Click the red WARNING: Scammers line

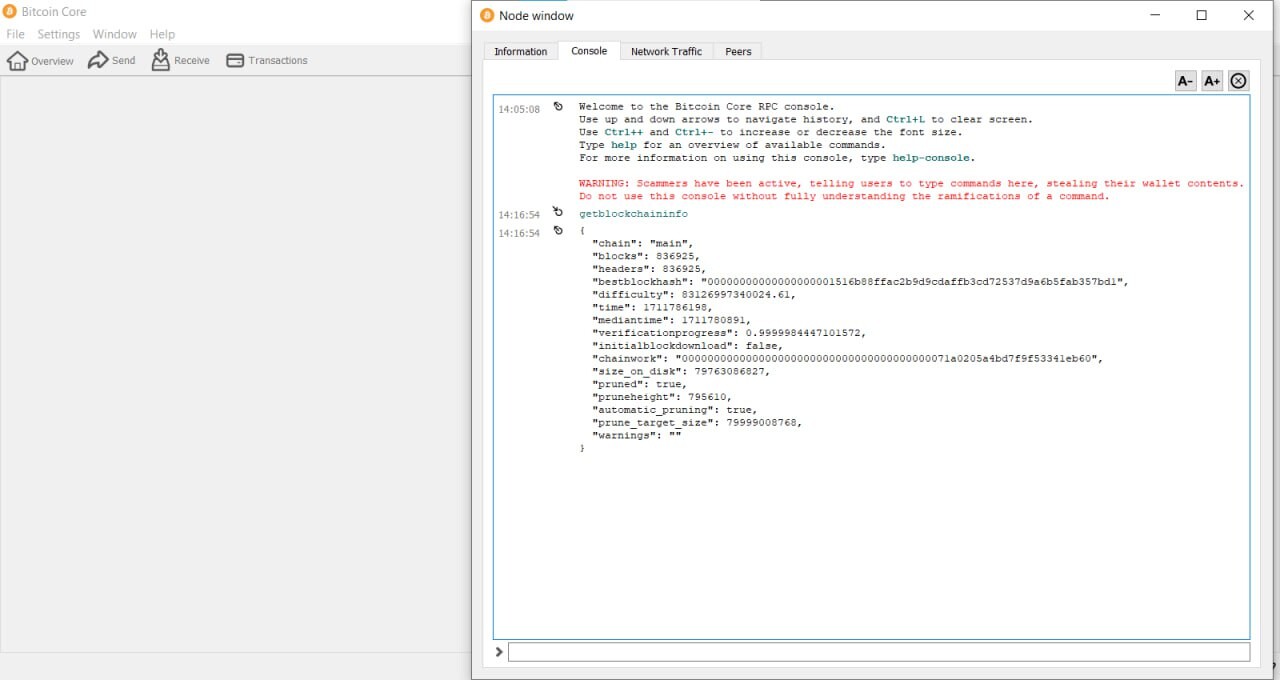(x=911, y=184)
